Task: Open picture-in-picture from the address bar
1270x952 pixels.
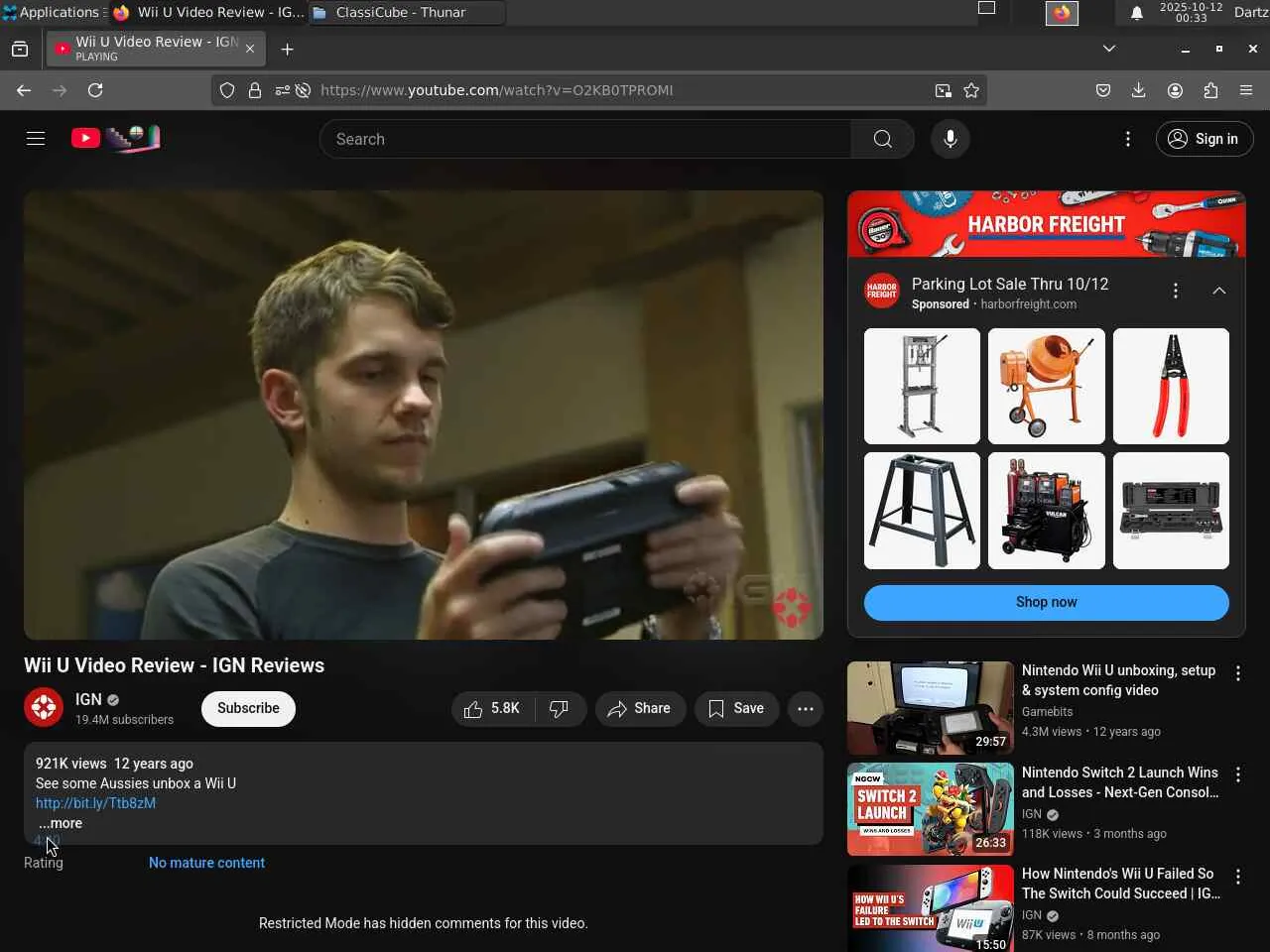Action: pos(943,90)
